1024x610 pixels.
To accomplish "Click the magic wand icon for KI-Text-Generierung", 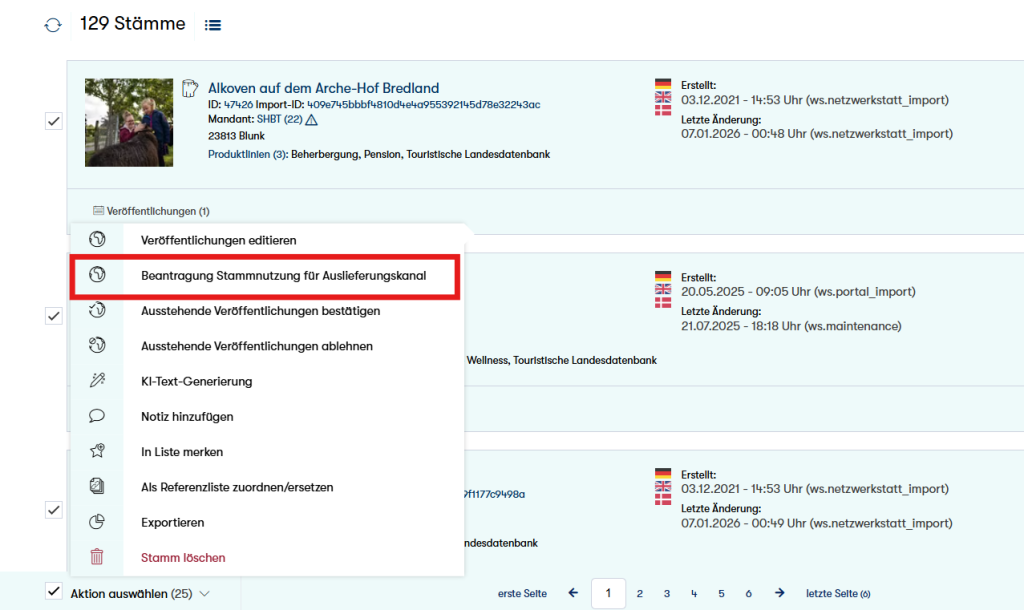I will pyautogui.click(x=97, y=381).
